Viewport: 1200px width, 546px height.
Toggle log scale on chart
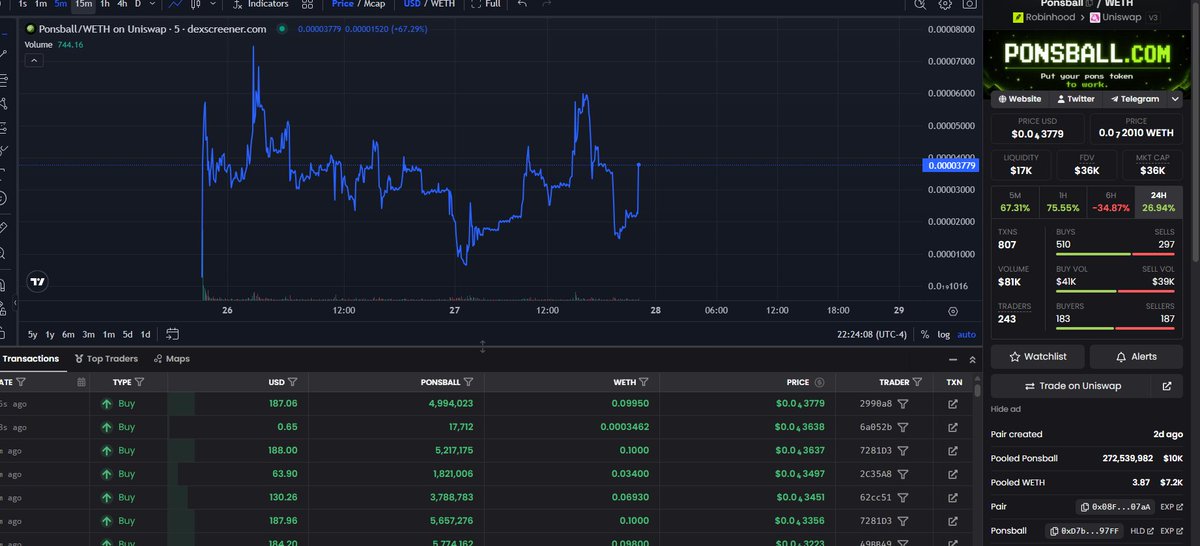click(x=943, y=334)
